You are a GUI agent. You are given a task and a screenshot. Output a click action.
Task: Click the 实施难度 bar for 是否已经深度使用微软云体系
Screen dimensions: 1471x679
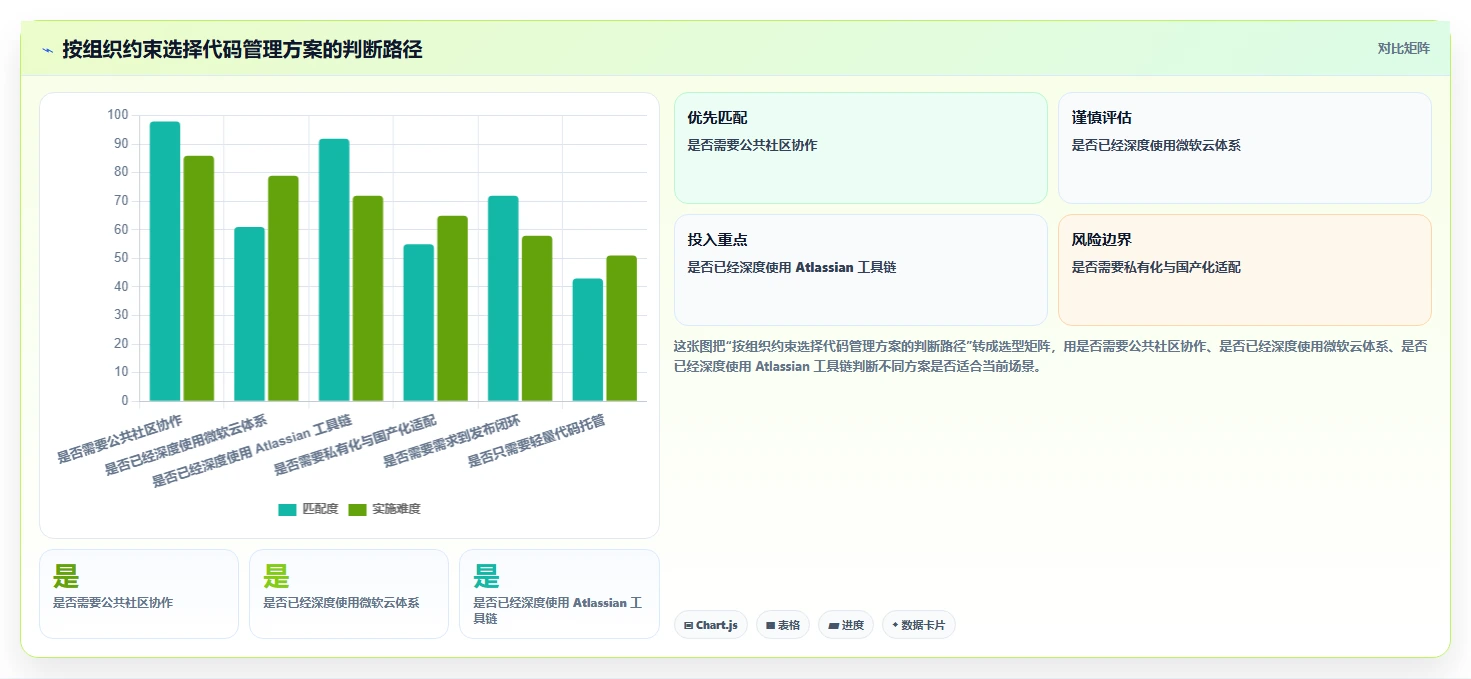point(284,289)
